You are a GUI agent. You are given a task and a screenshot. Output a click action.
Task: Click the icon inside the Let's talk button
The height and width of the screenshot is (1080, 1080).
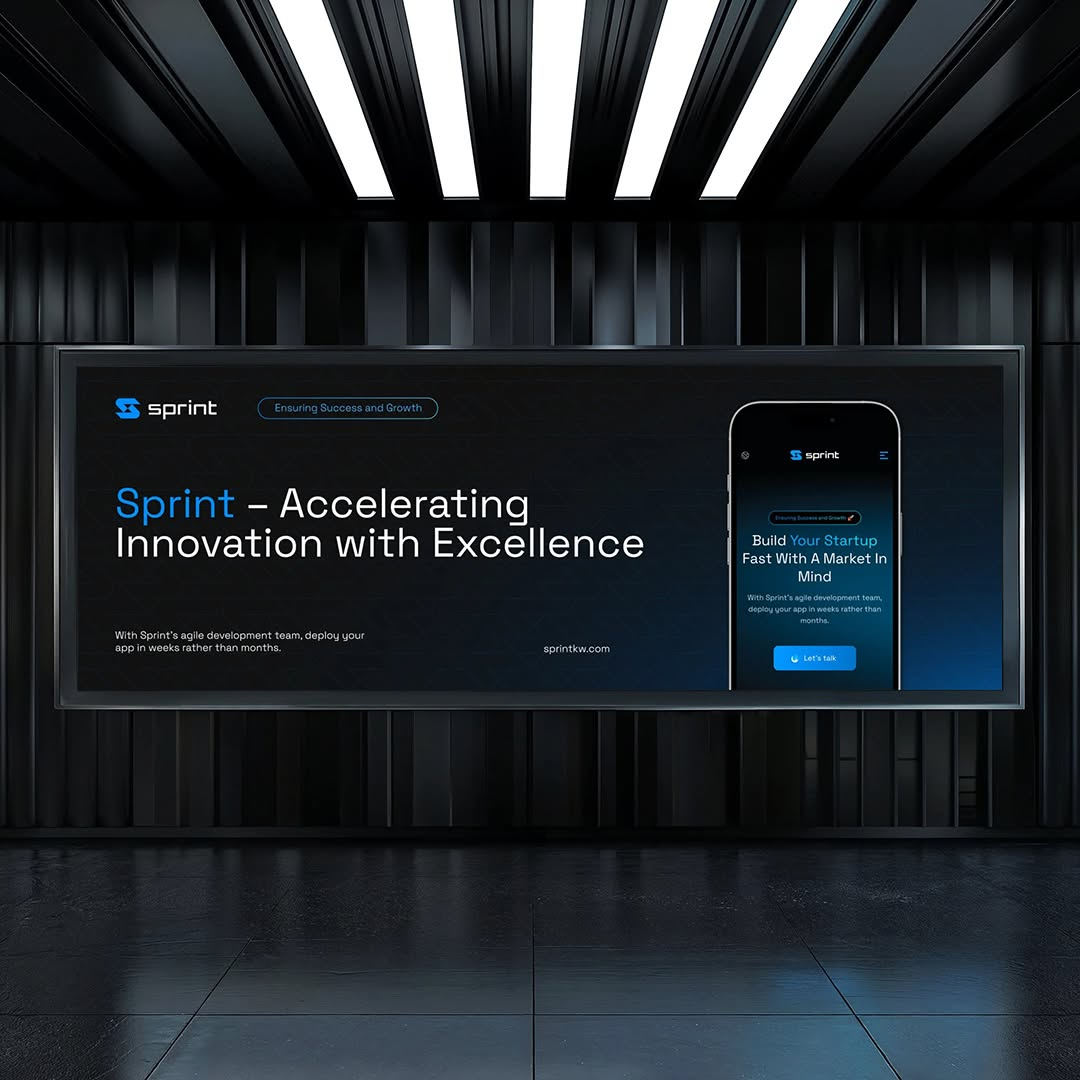click(x=794, y=658)
